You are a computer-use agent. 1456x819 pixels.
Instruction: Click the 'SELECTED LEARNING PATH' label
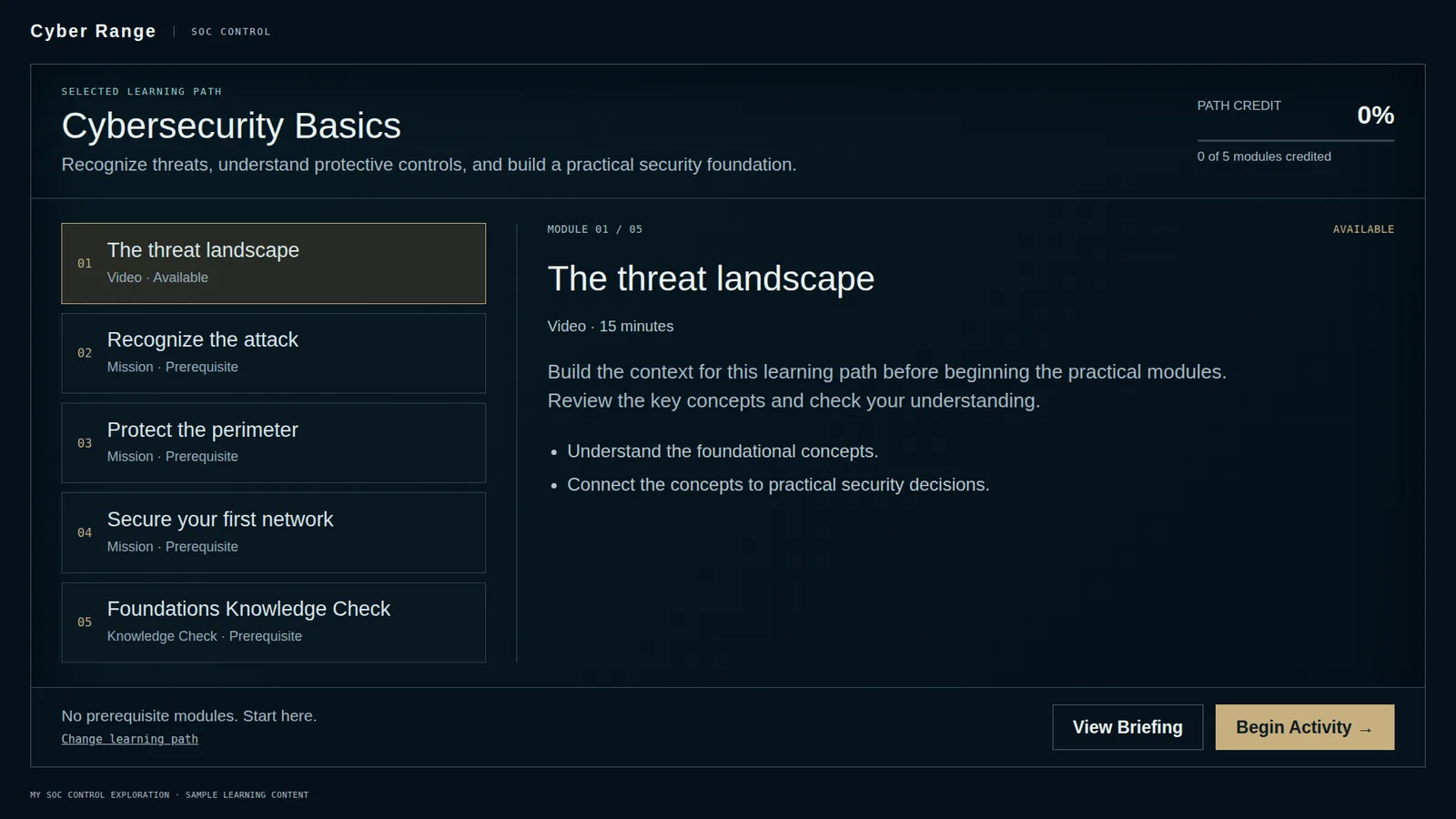(141, 92)
